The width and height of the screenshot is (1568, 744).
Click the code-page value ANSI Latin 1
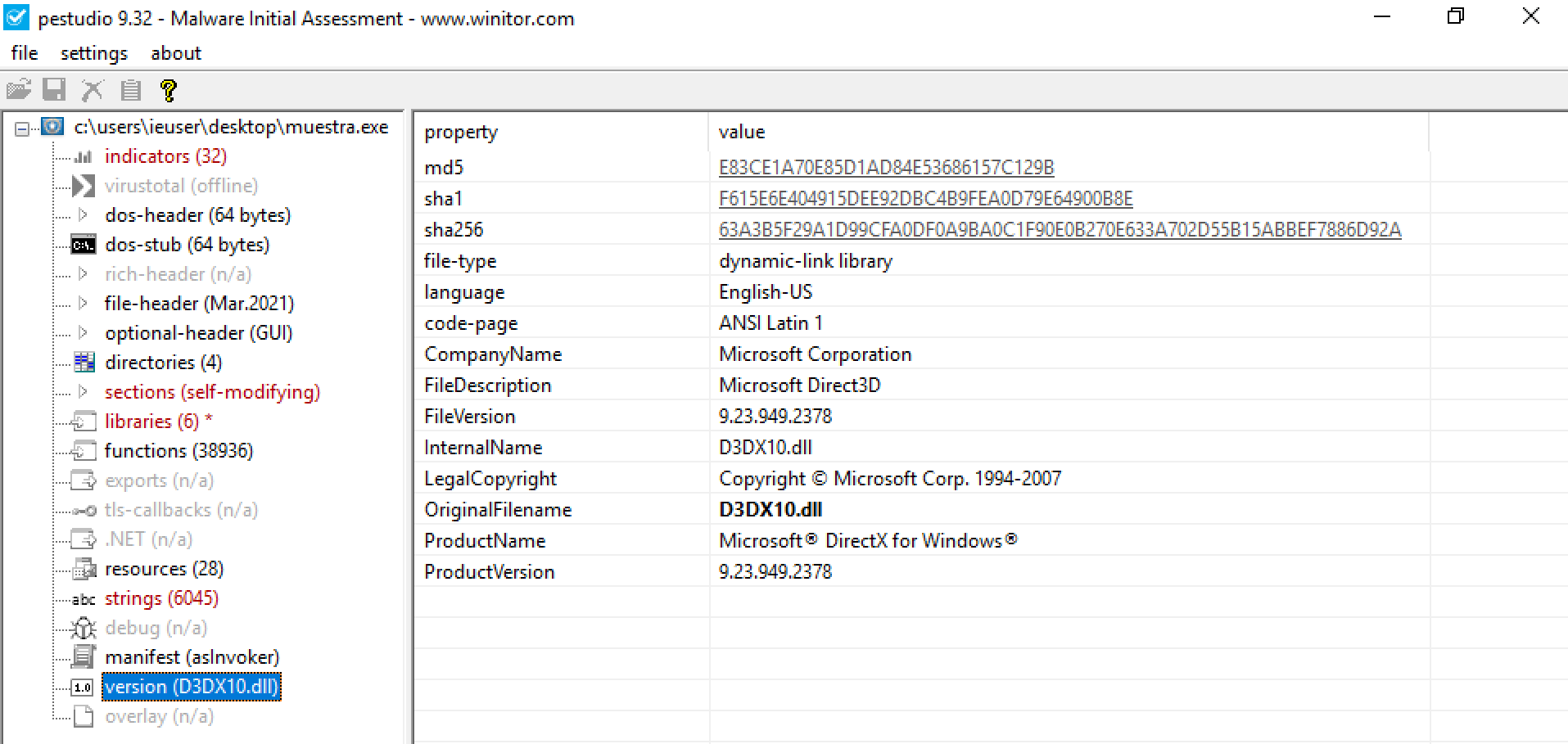pos(770,323)
